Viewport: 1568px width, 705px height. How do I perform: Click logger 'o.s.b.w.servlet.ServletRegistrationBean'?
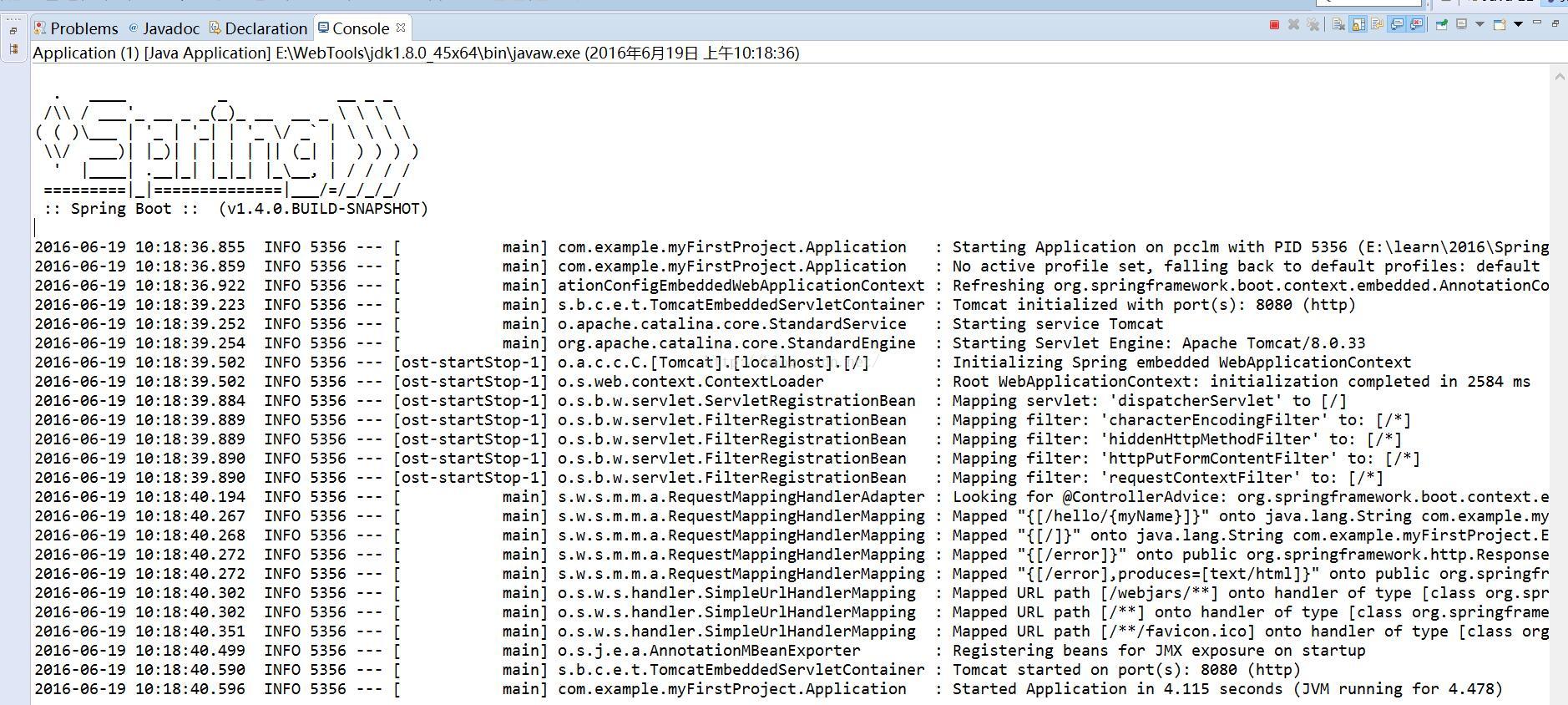tap(736, 401)
